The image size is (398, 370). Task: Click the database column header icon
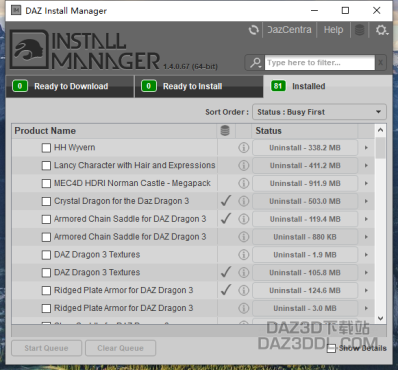(225, 131)
